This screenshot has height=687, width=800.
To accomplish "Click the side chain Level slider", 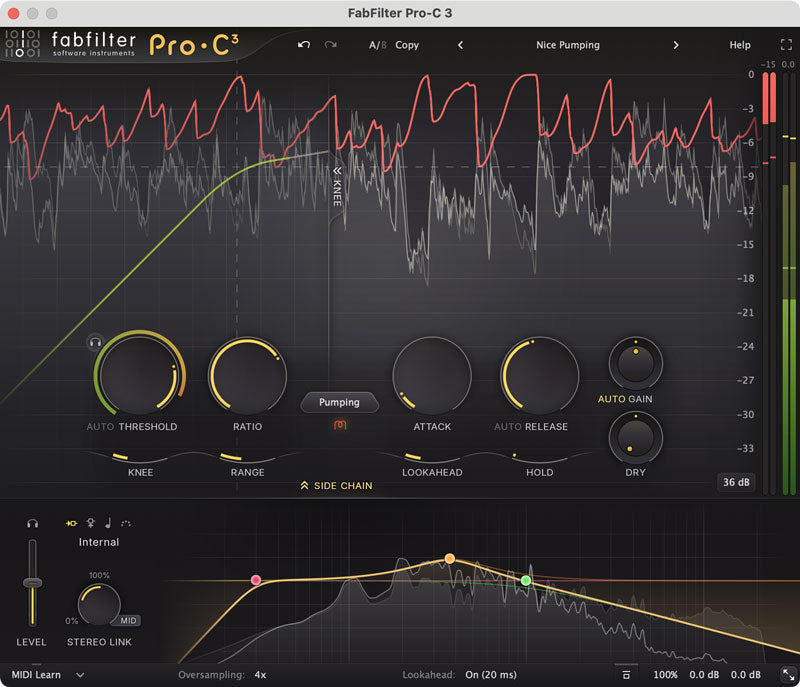I will pos(33,583).
